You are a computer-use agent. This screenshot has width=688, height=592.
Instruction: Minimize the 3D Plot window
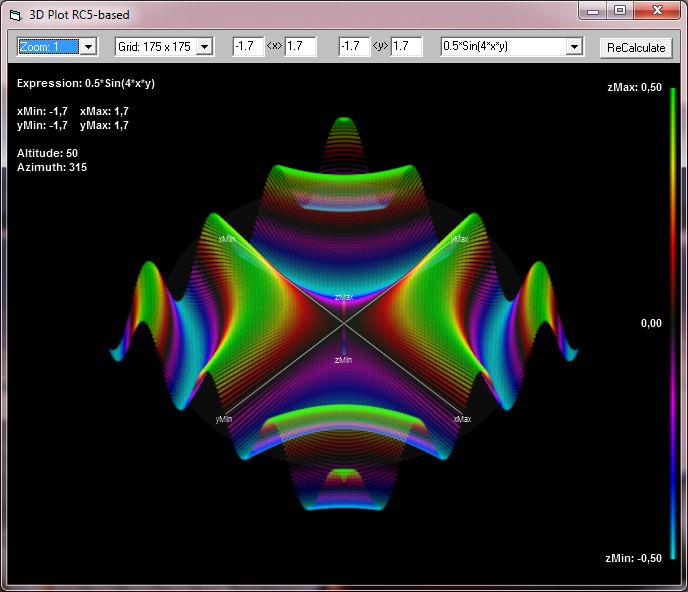(593, 11)
